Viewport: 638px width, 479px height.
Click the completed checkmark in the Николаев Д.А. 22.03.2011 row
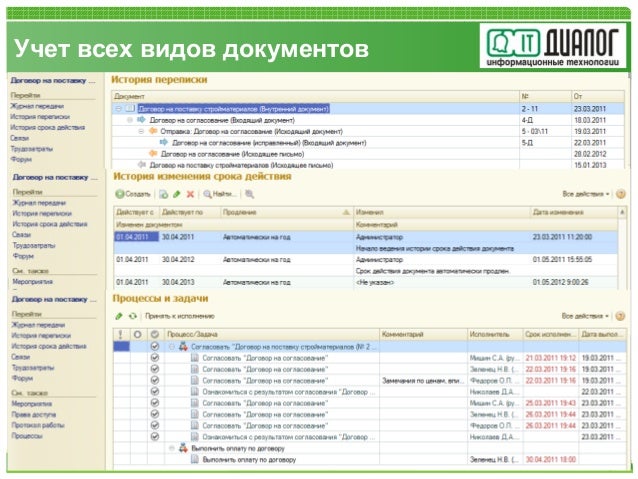click(x=155, y=392)
